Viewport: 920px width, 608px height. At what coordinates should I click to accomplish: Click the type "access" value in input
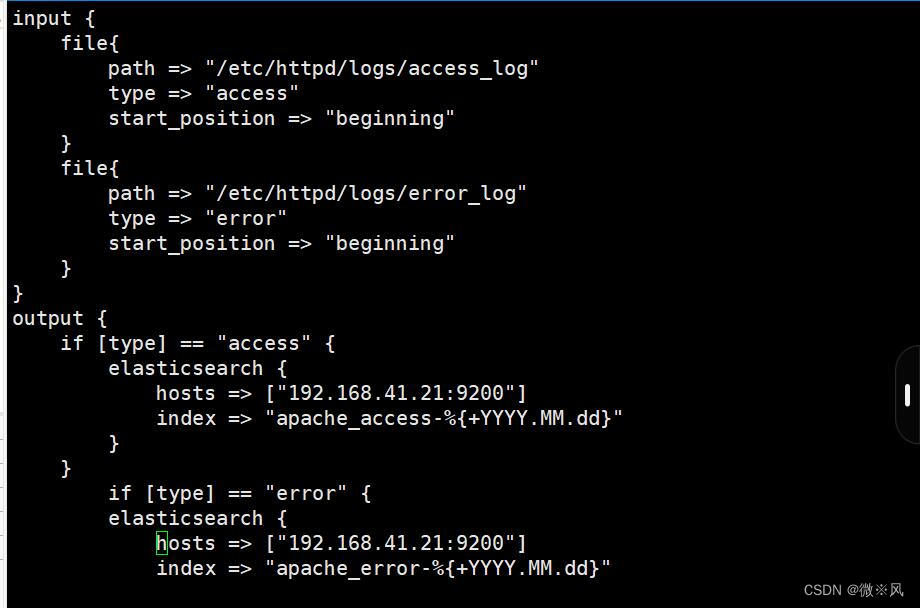[252, 93]
